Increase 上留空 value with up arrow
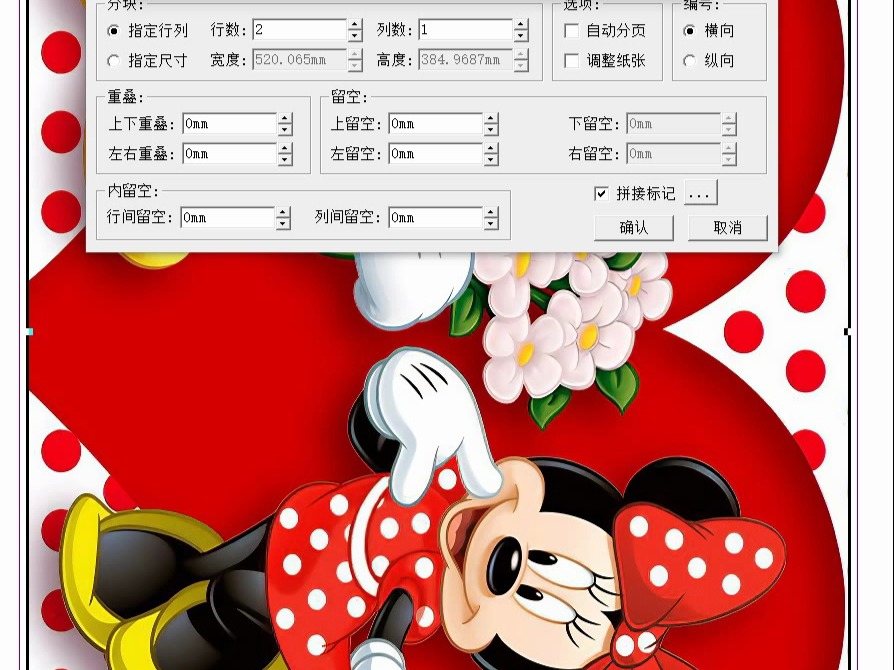This screenshot has height=670, width=894. [491, 118]
